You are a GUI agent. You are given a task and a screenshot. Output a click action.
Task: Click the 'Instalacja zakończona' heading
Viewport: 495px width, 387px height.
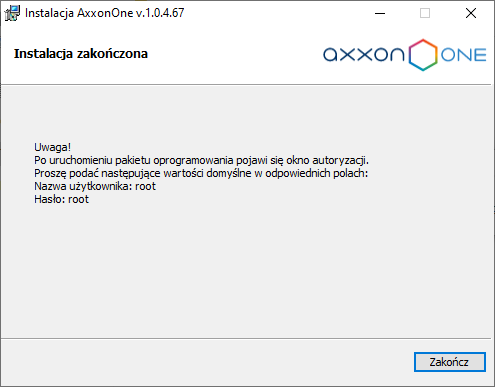pos(81,54)
